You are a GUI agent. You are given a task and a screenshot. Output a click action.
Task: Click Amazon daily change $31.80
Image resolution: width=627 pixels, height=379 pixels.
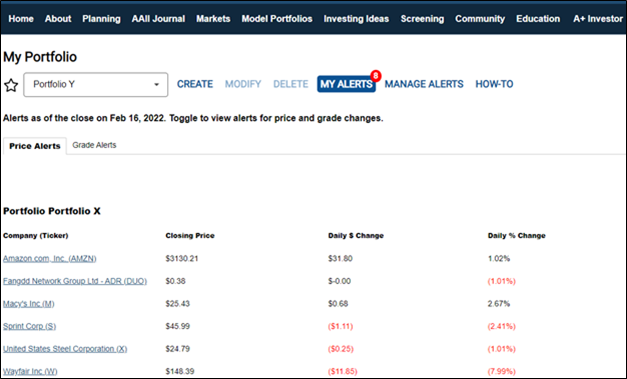point(340,259)
